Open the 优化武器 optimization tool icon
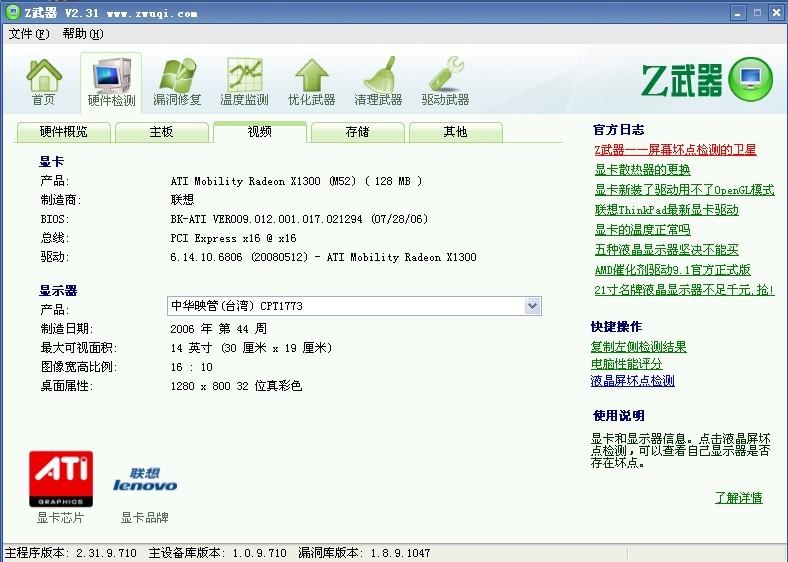 pyautogui.click(x=311, y=82)
